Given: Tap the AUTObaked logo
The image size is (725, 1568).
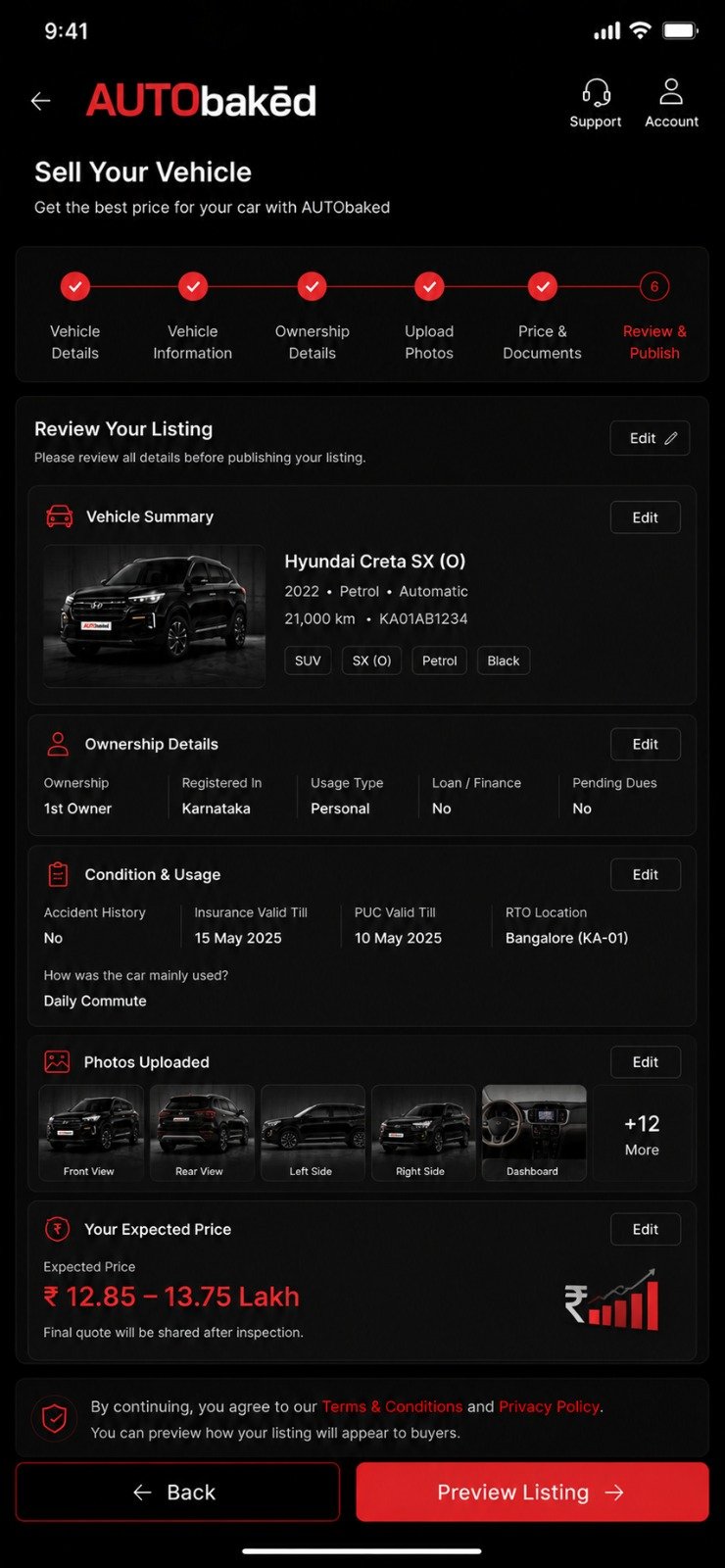Looking at the screenshot, I should 201,101.
